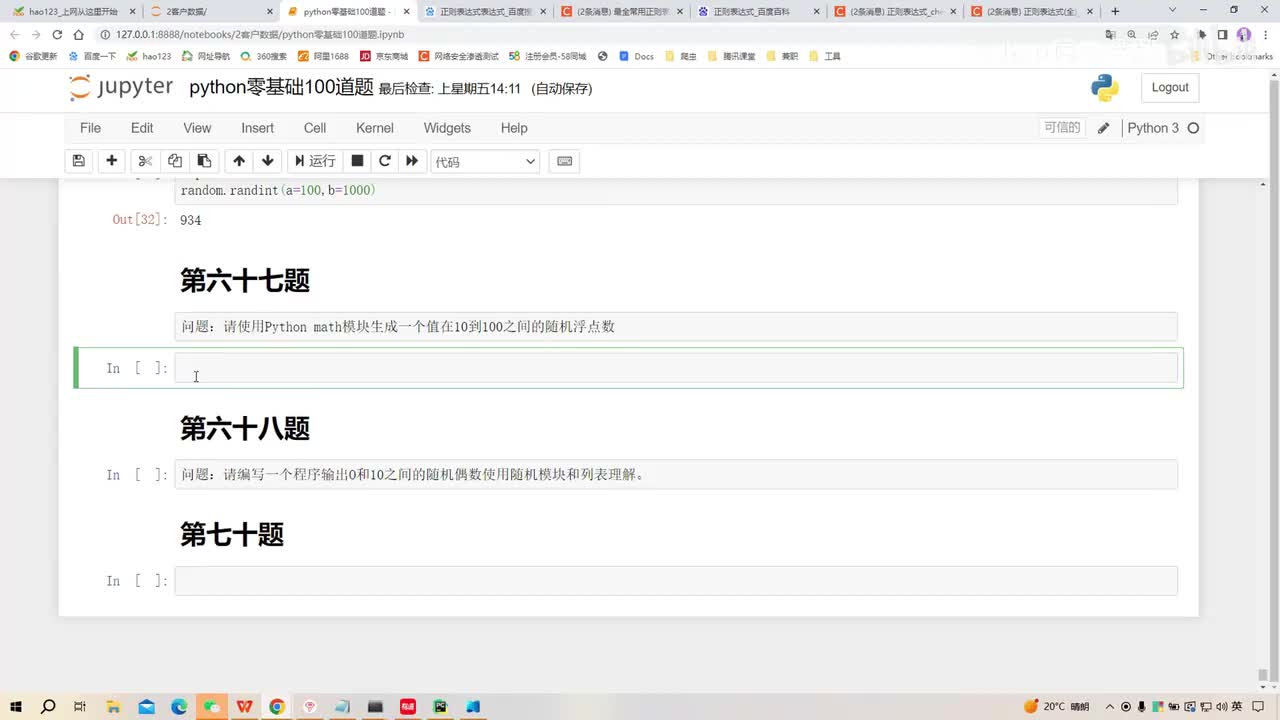Open the View menu
The image size is (1280, 720).
(x=197, y=128)
